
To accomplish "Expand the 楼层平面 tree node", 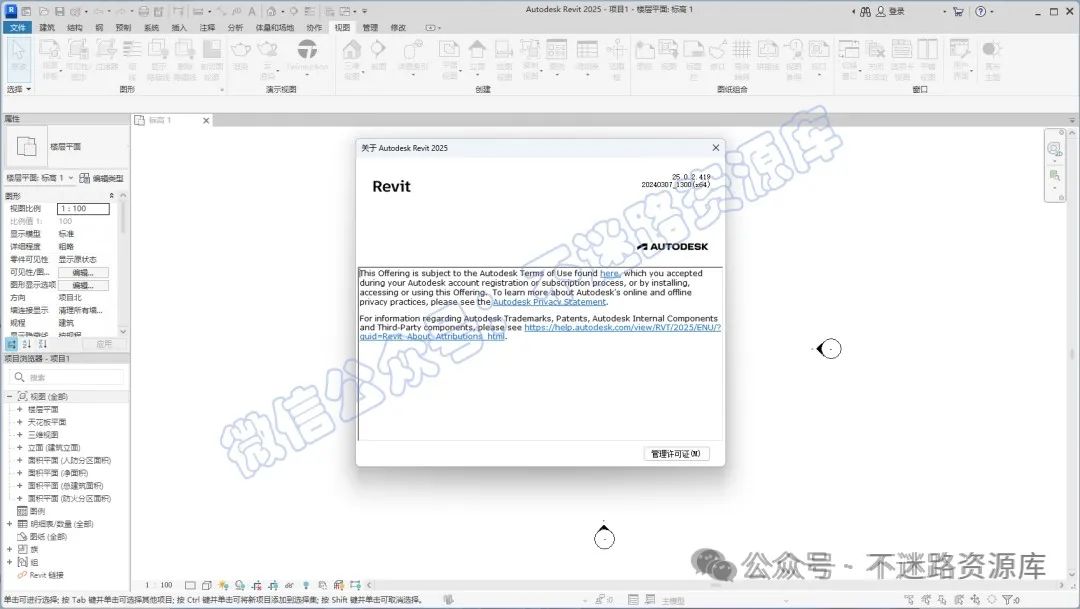I will pos(20,409).
